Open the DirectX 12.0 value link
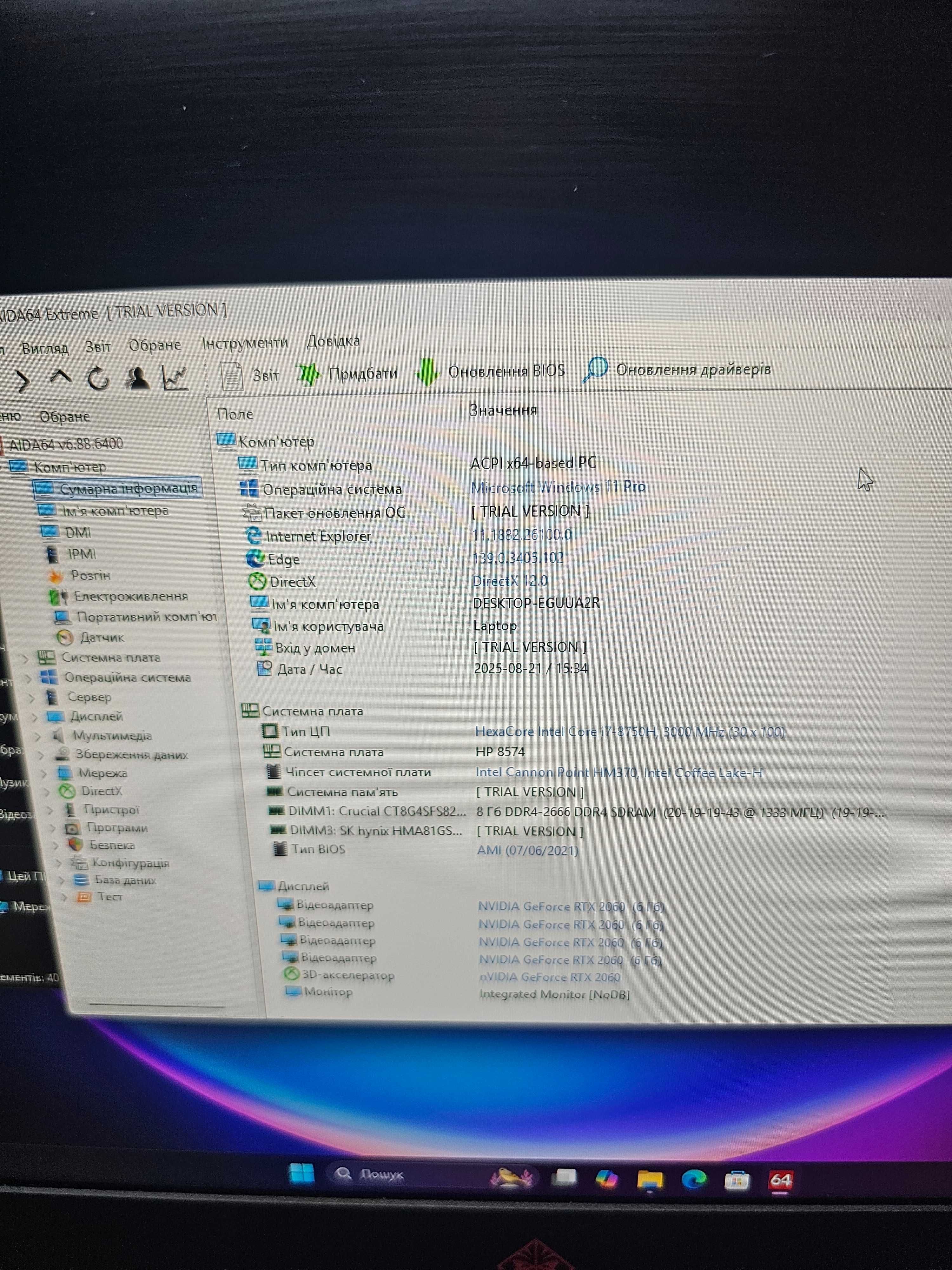This screenshot has height=1270, width=952. [x=510, y=581]
